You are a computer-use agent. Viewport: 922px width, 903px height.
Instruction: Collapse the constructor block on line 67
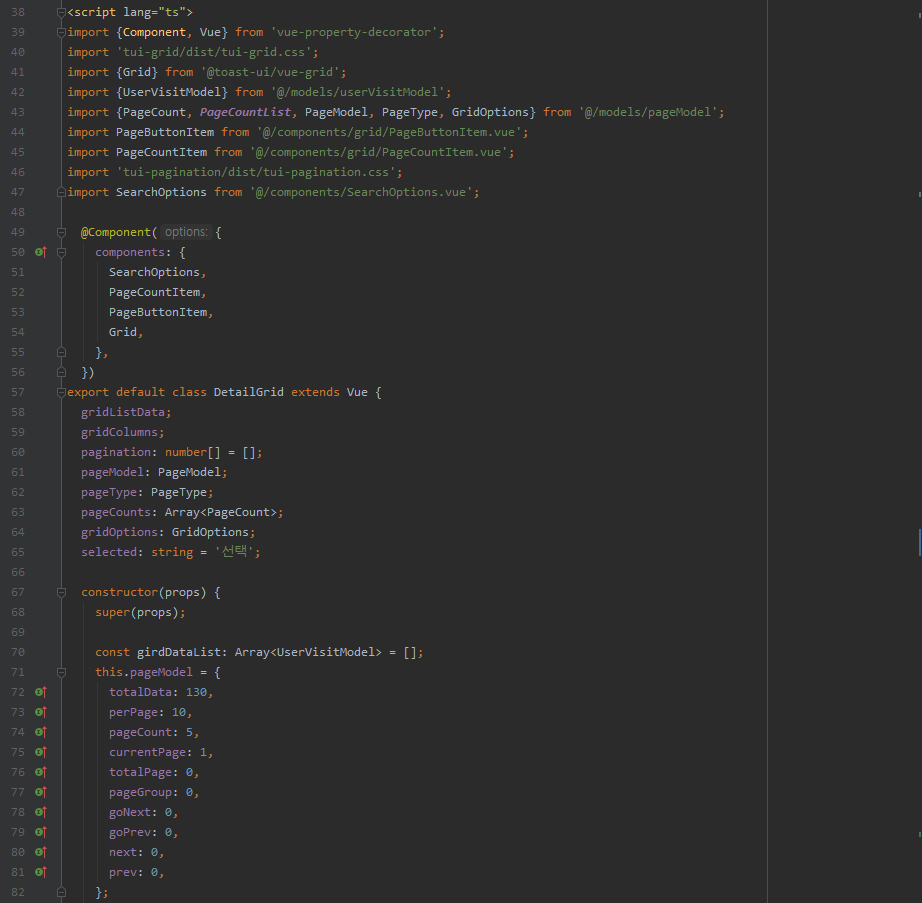tap(61, 591)
